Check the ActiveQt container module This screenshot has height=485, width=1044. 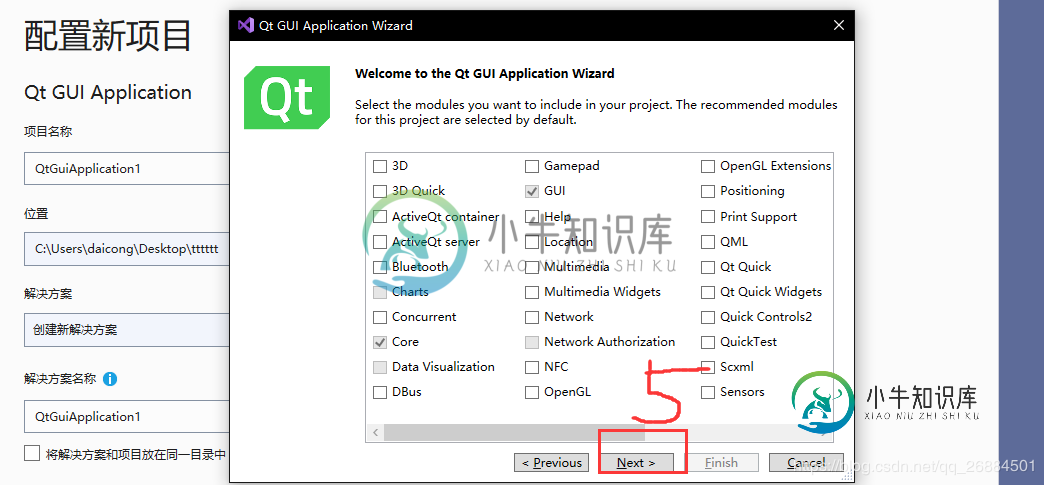click(380, 217)
